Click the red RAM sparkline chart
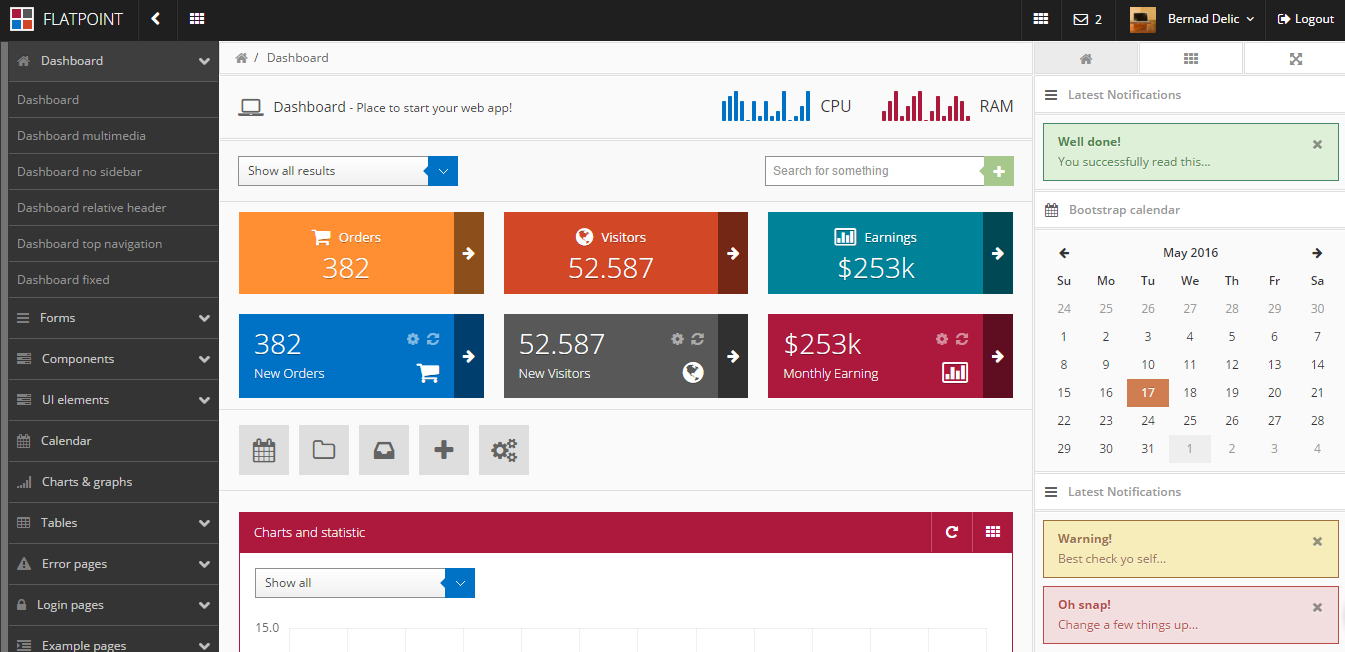Viewport: 1345px width, 652px height. pyautogui.click(x=925, y=106)
